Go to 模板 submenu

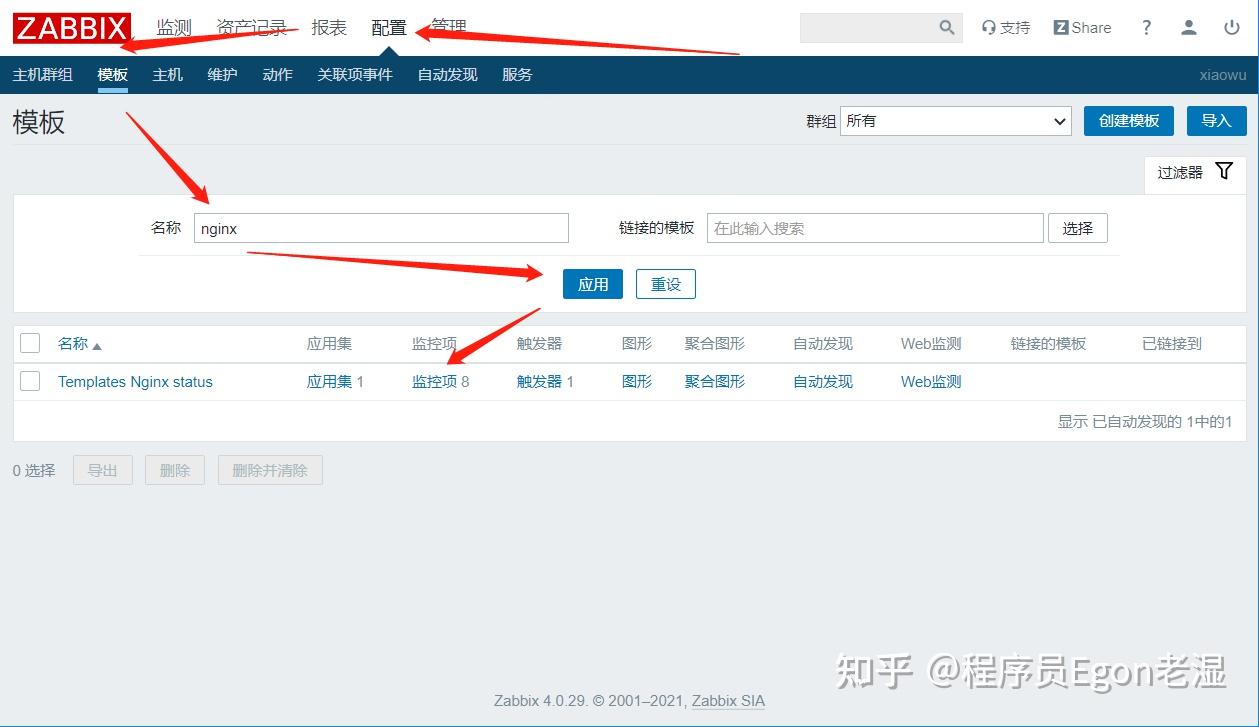point(113,75)
